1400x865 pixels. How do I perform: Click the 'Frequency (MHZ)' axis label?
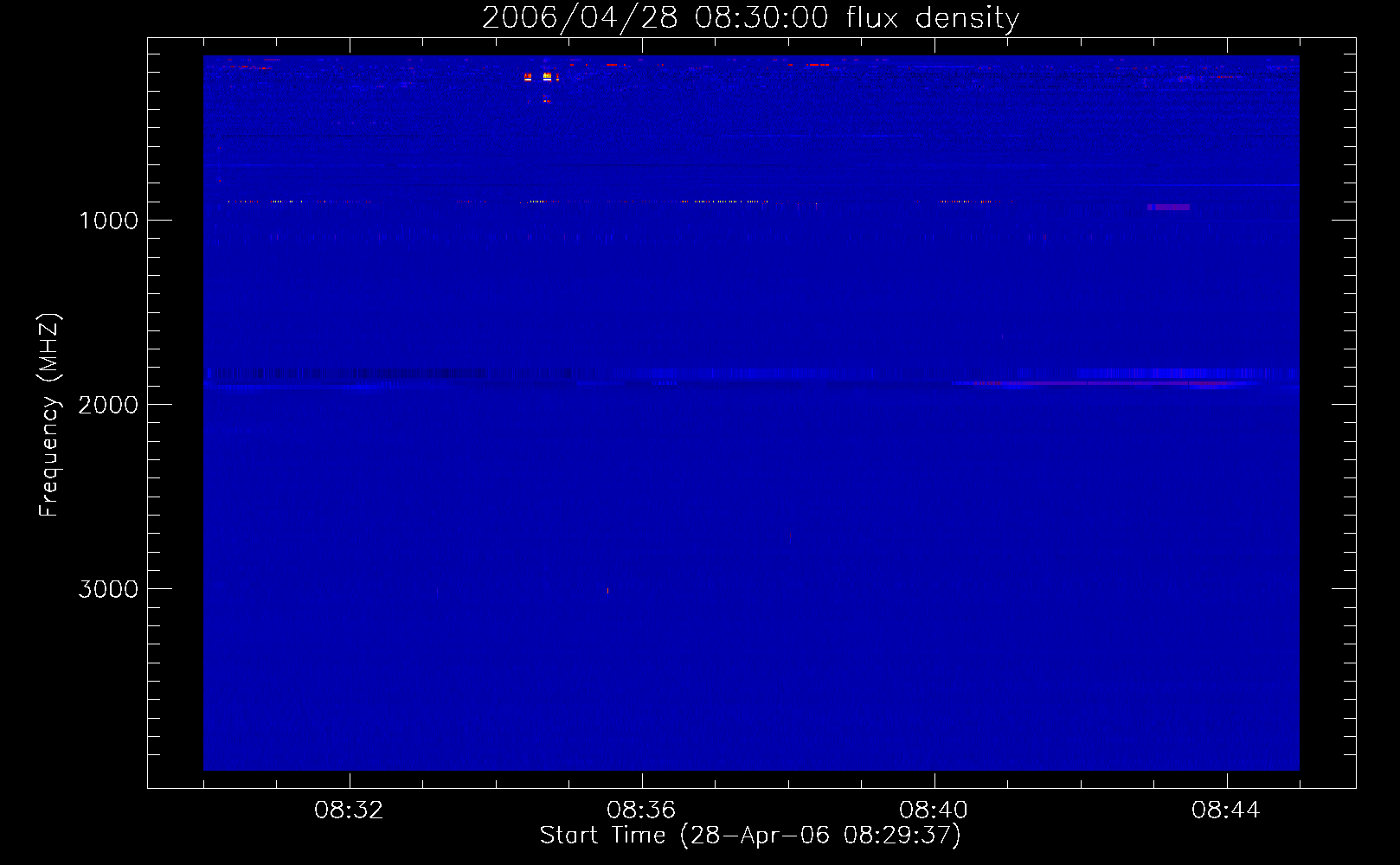pyautogui.click(x=49, y=415)
